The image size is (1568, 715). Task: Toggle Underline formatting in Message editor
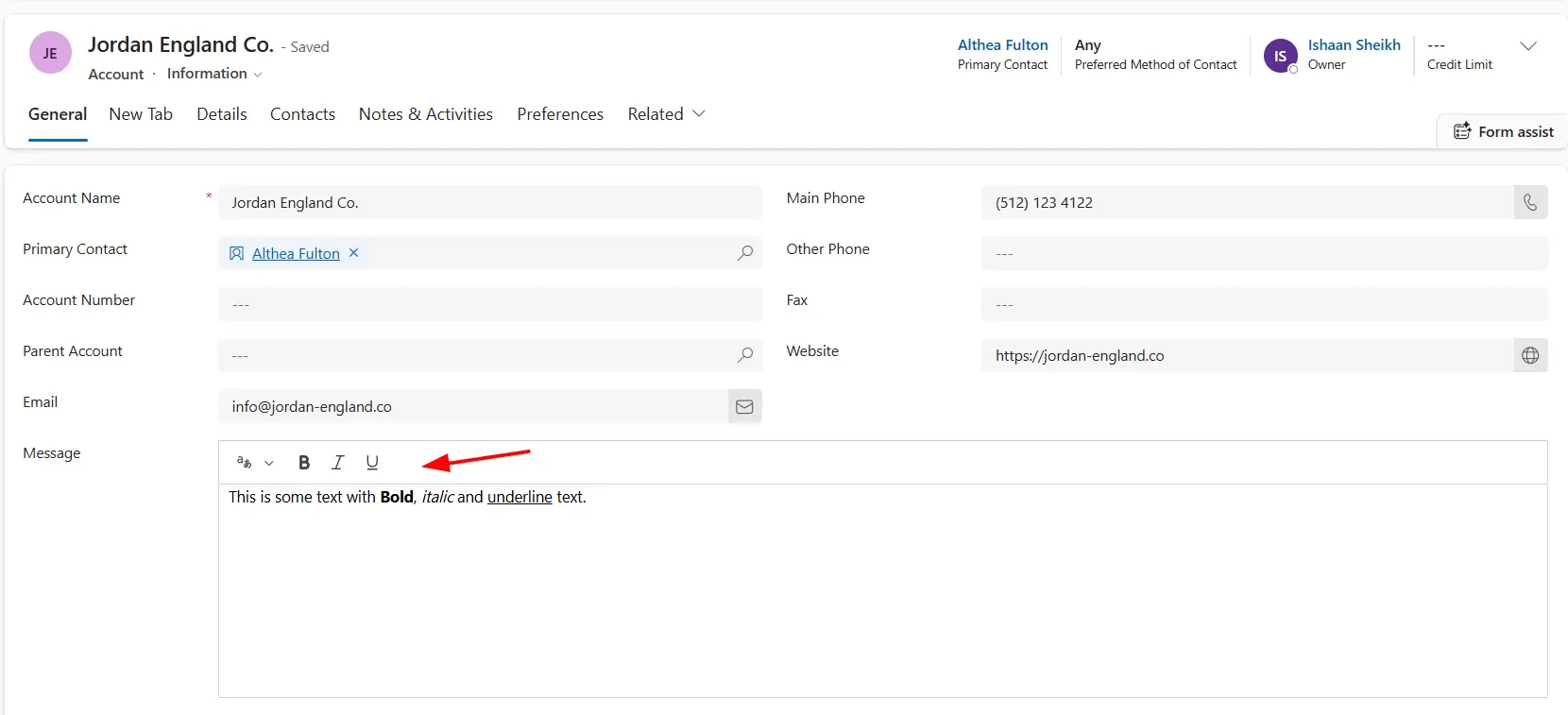(x=372, y=463)
